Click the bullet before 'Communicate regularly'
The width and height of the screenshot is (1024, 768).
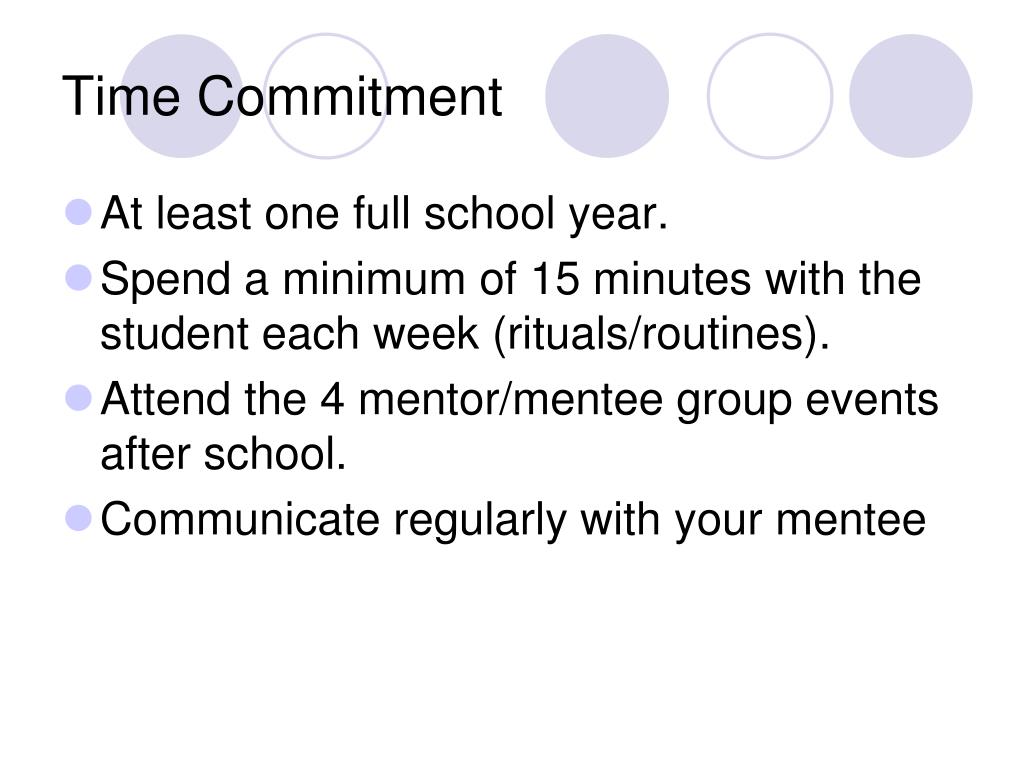click(79, 519)
